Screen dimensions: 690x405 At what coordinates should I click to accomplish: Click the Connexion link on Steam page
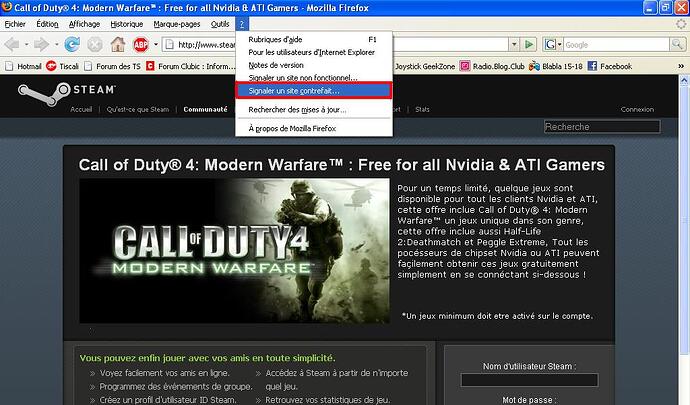click(x=637, y=109)
